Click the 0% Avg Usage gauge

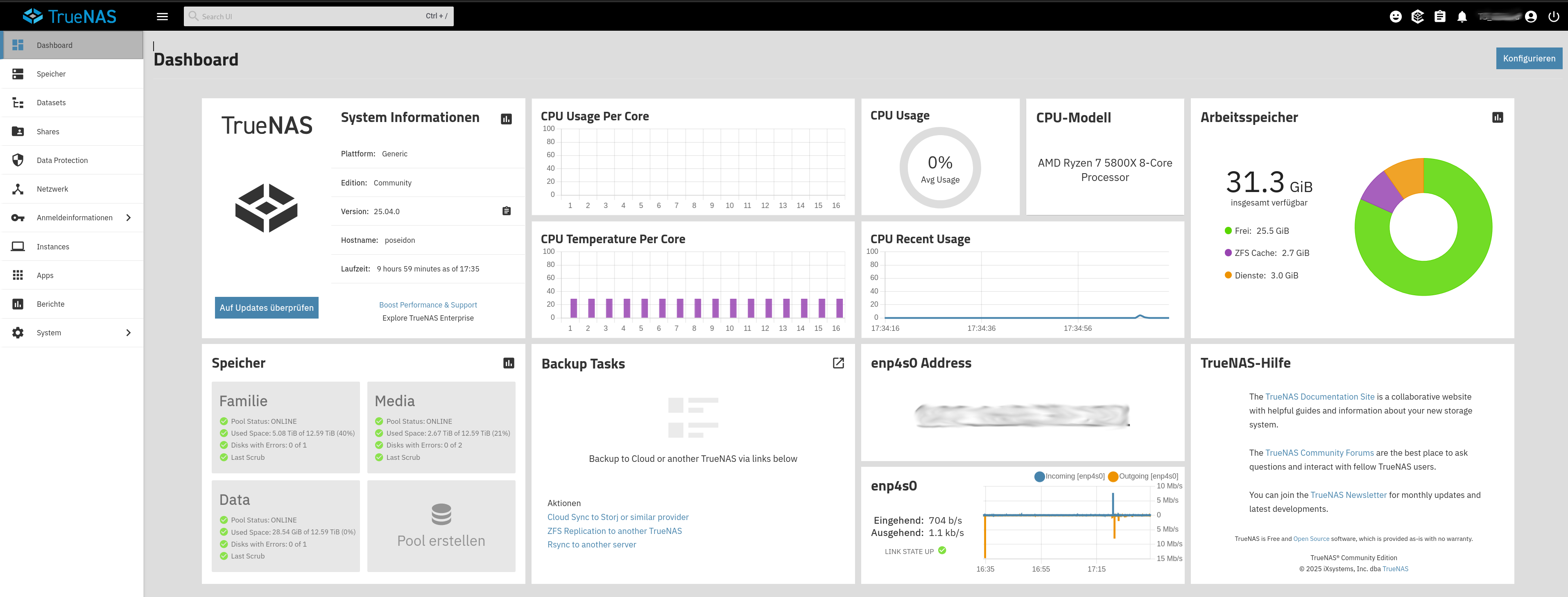point(940,168)
